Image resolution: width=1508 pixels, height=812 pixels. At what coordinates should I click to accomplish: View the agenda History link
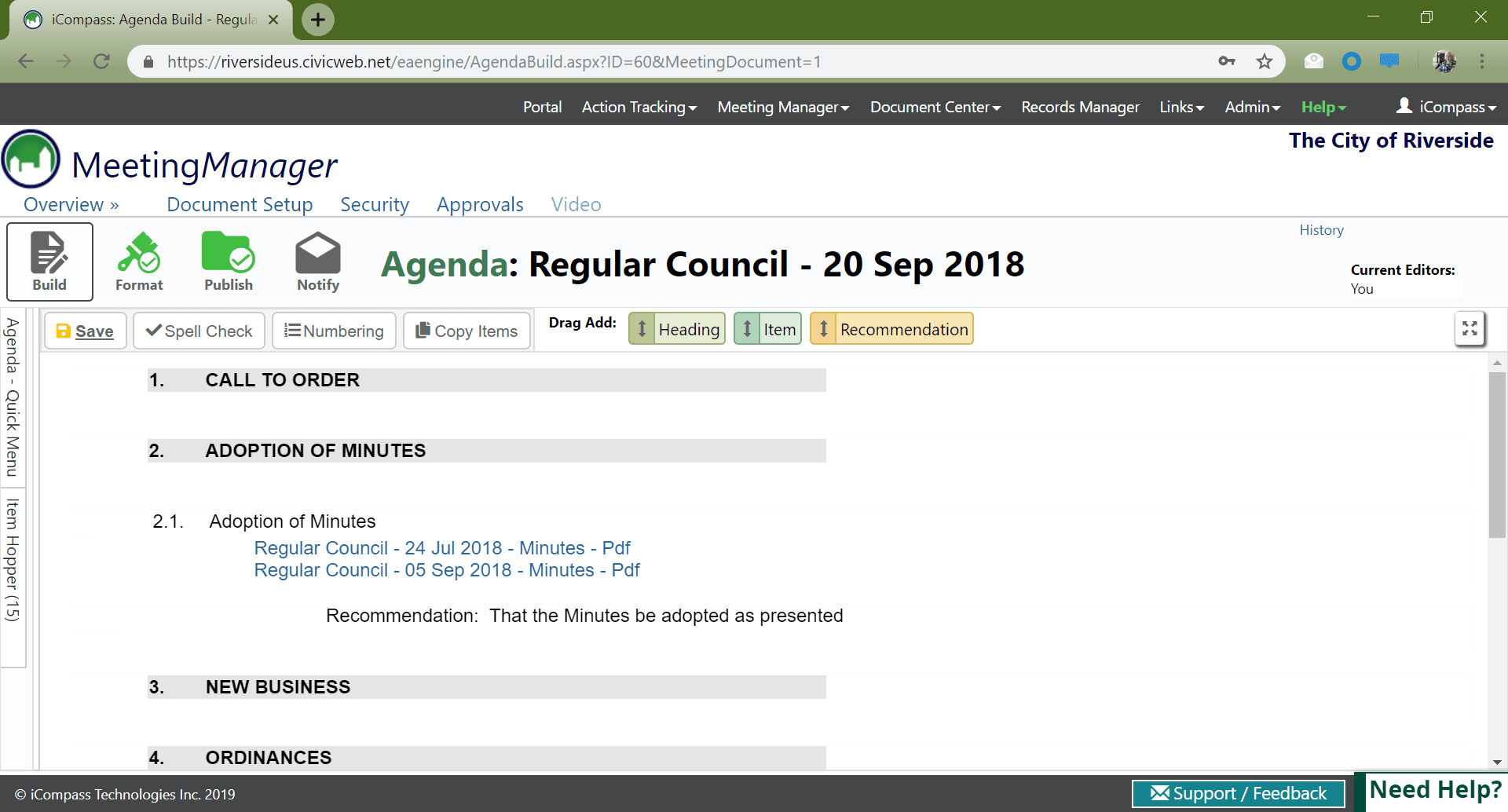click(x=1321, y=229)
